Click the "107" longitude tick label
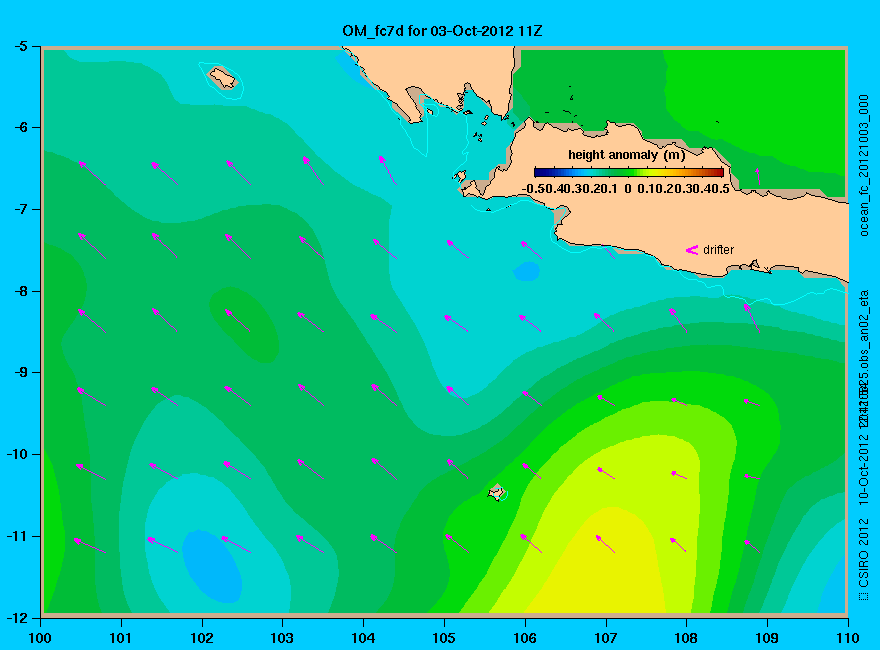 point(606,638)
